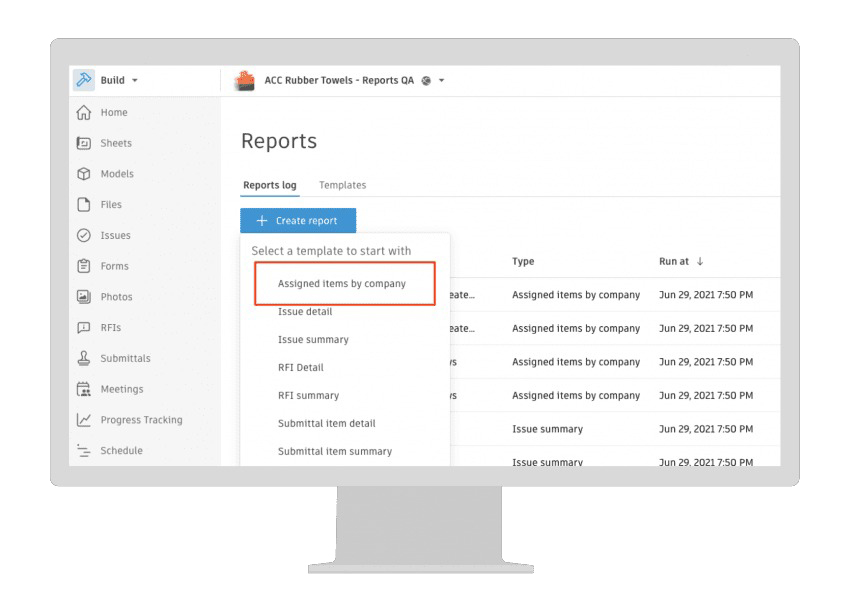Click the Meetings calendar icon
The width and height of the screenshot is (855, 600).
(83, 389)
